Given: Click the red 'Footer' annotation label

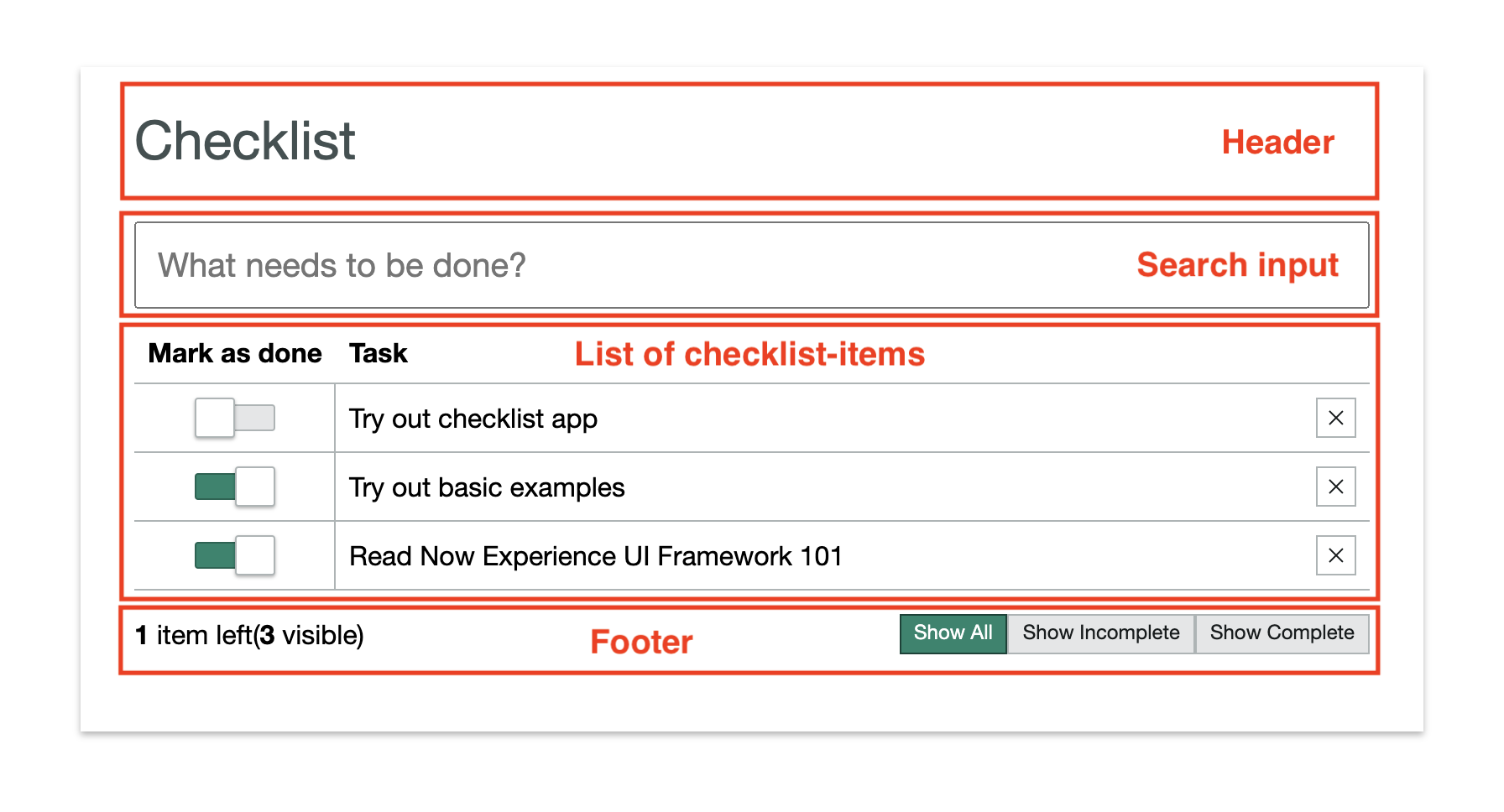Looking at the screenshot, I should 641,642.
